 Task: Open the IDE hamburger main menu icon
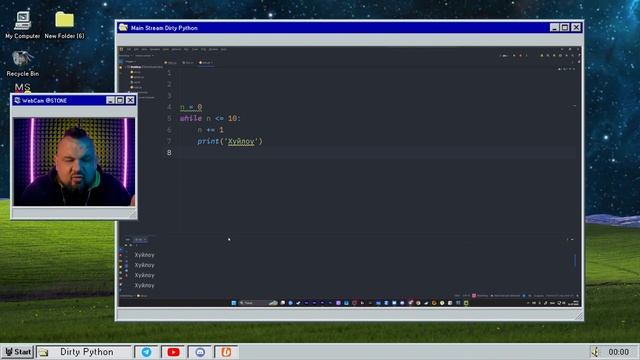[121, 49]
